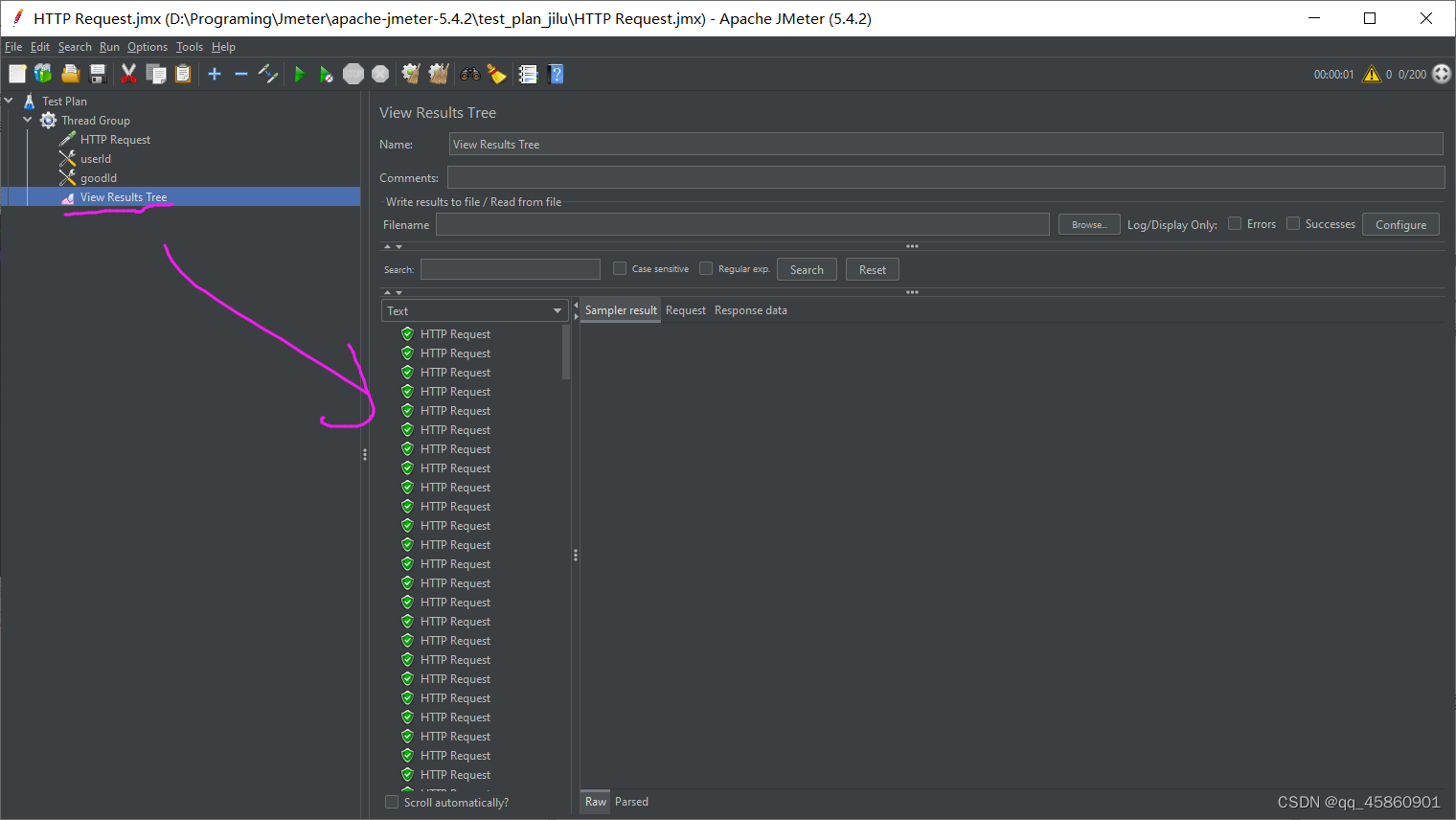1456x820 pixels.
Task: Enable Scroll automatically checkbox
Action: 392,802
